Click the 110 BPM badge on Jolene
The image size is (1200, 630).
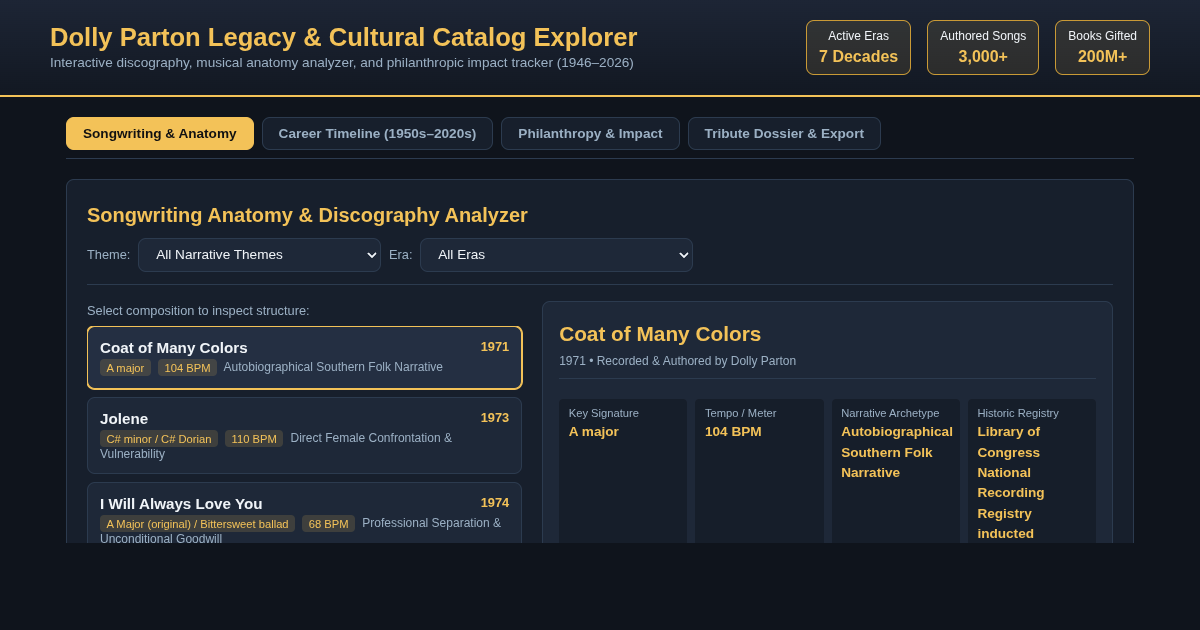tap(254, 439)
